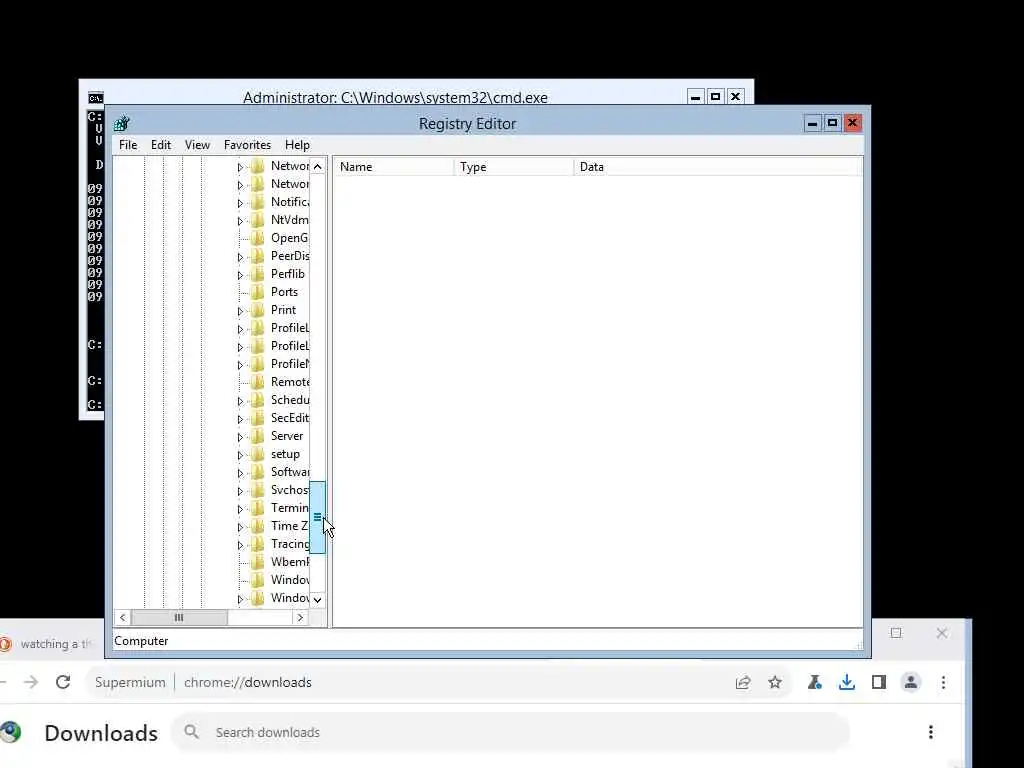Expand the Print registry key
This screenshot has width=1024, height=768.
(240, 311)
